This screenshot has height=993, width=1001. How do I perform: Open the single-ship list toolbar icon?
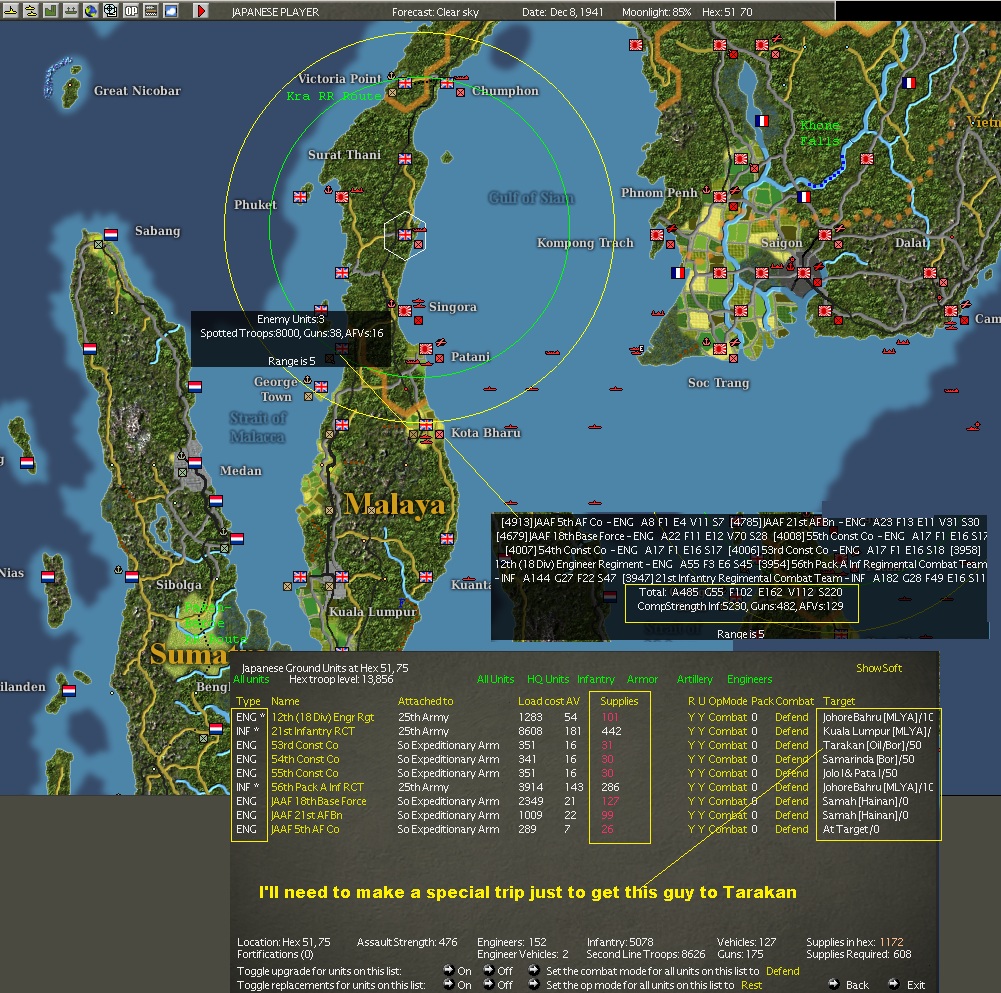(10, 10)
